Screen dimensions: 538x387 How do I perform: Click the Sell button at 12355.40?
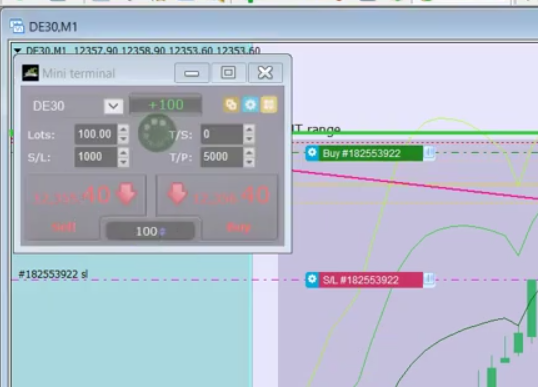[86, 206]
